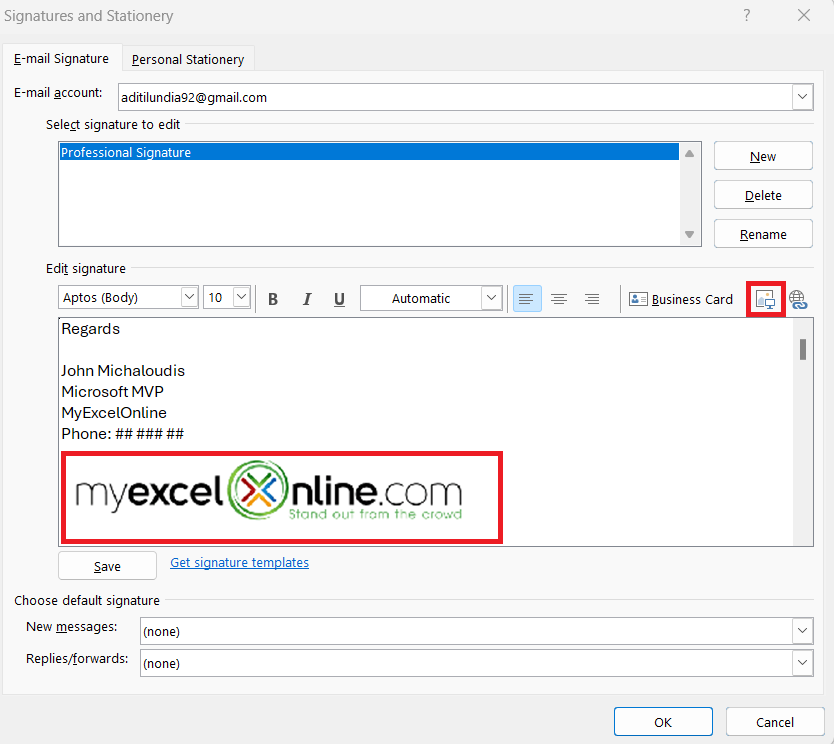834x744 pixels.
Task: Confirm the dialog with OK
Action: 663,722
